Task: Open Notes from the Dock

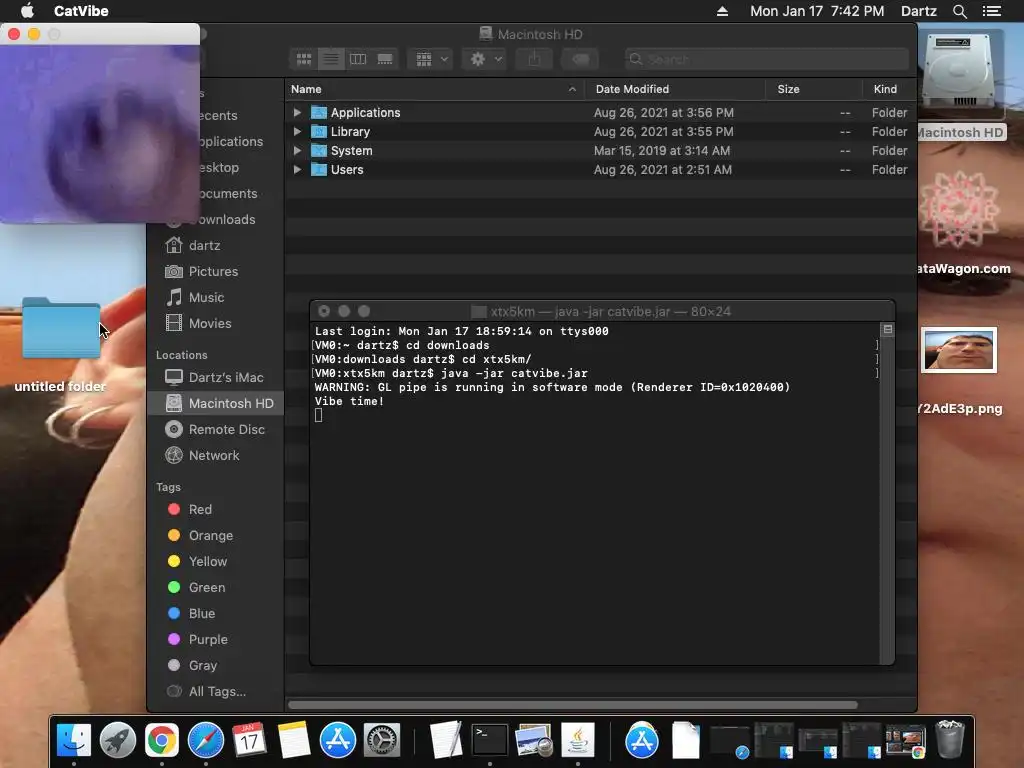Action: coord(294,741)
